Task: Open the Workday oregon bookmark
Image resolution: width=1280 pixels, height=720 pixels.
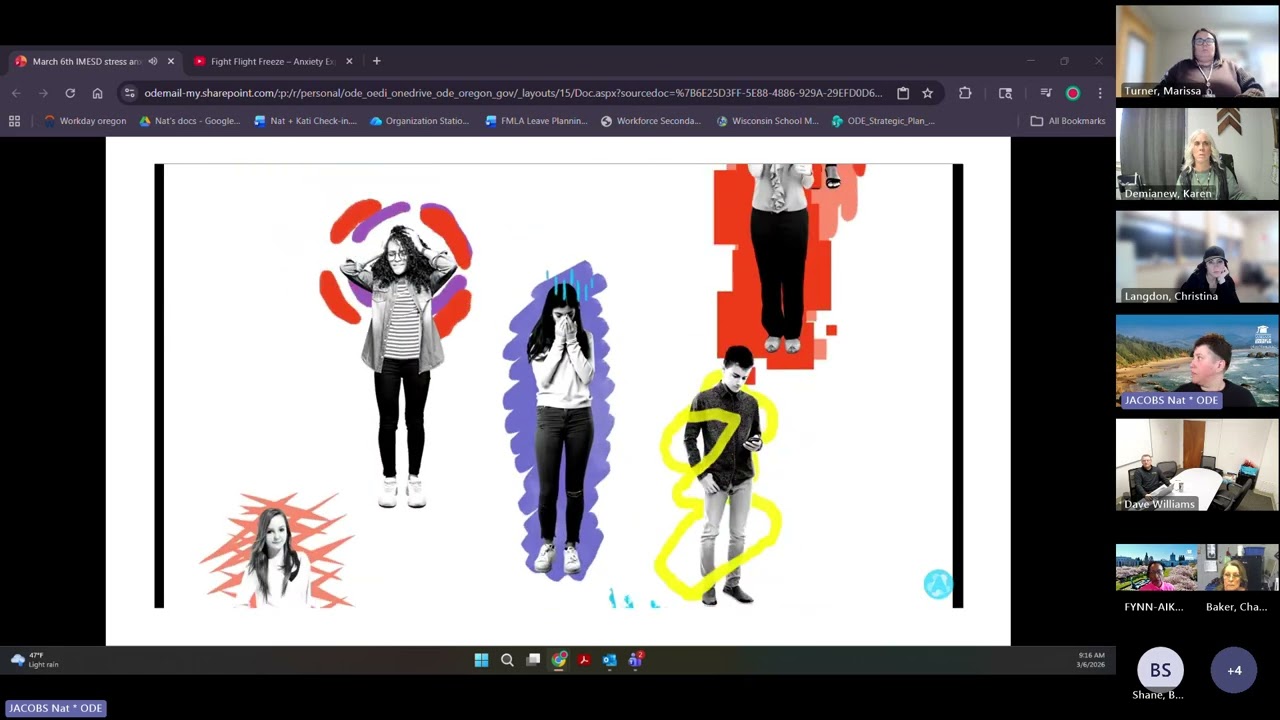Action: [85, 121]
